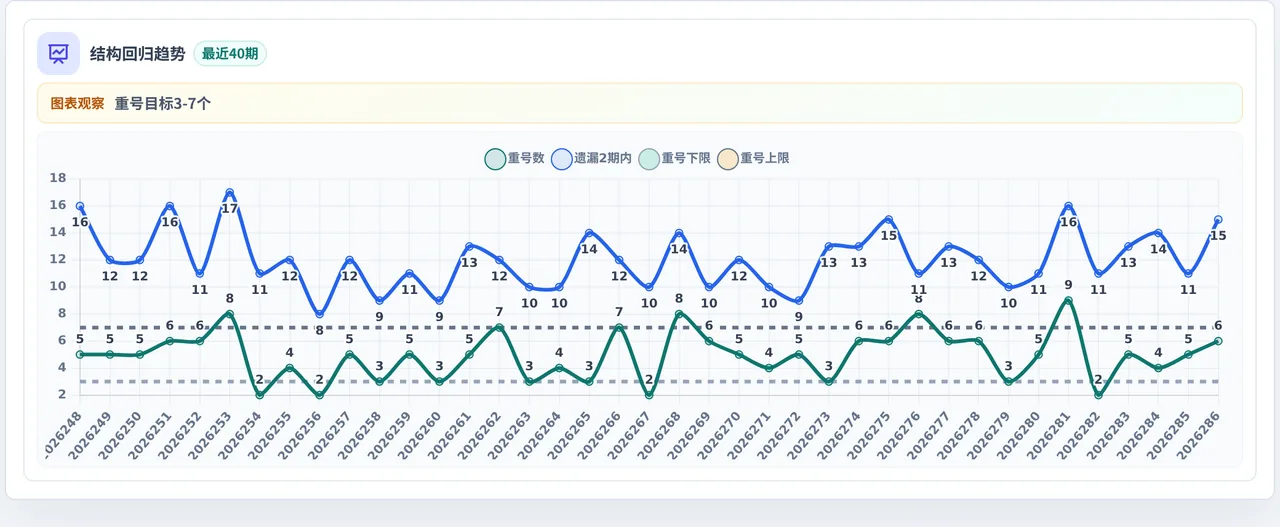Screen dimensions: 1280x527
Task: Hide the 重号下限 dashed line series
Action: click(x=673, y=158)
